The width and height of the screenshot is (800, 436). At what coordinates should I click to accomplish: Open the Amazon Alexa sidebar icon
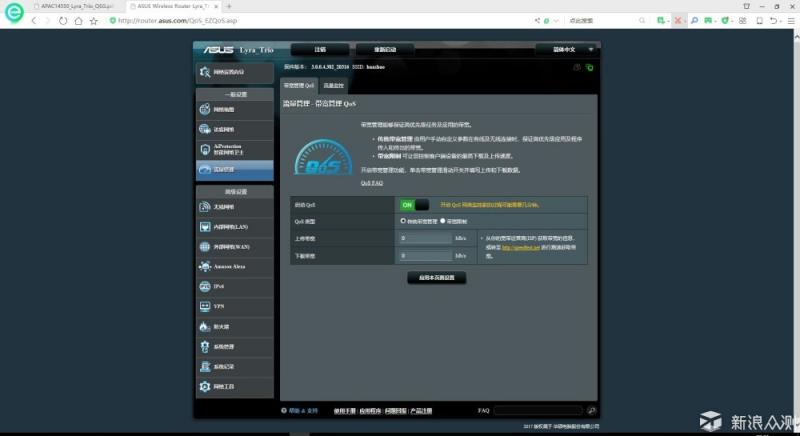pyautogui.click(x=205, y=266)
